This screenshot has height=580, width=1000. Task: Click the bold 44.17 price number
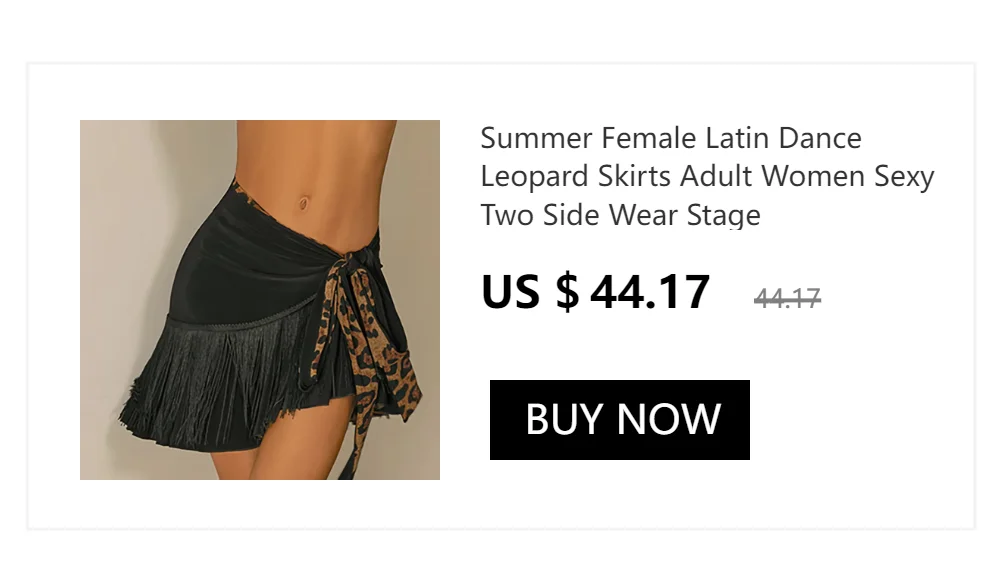[x=650, y=292]
